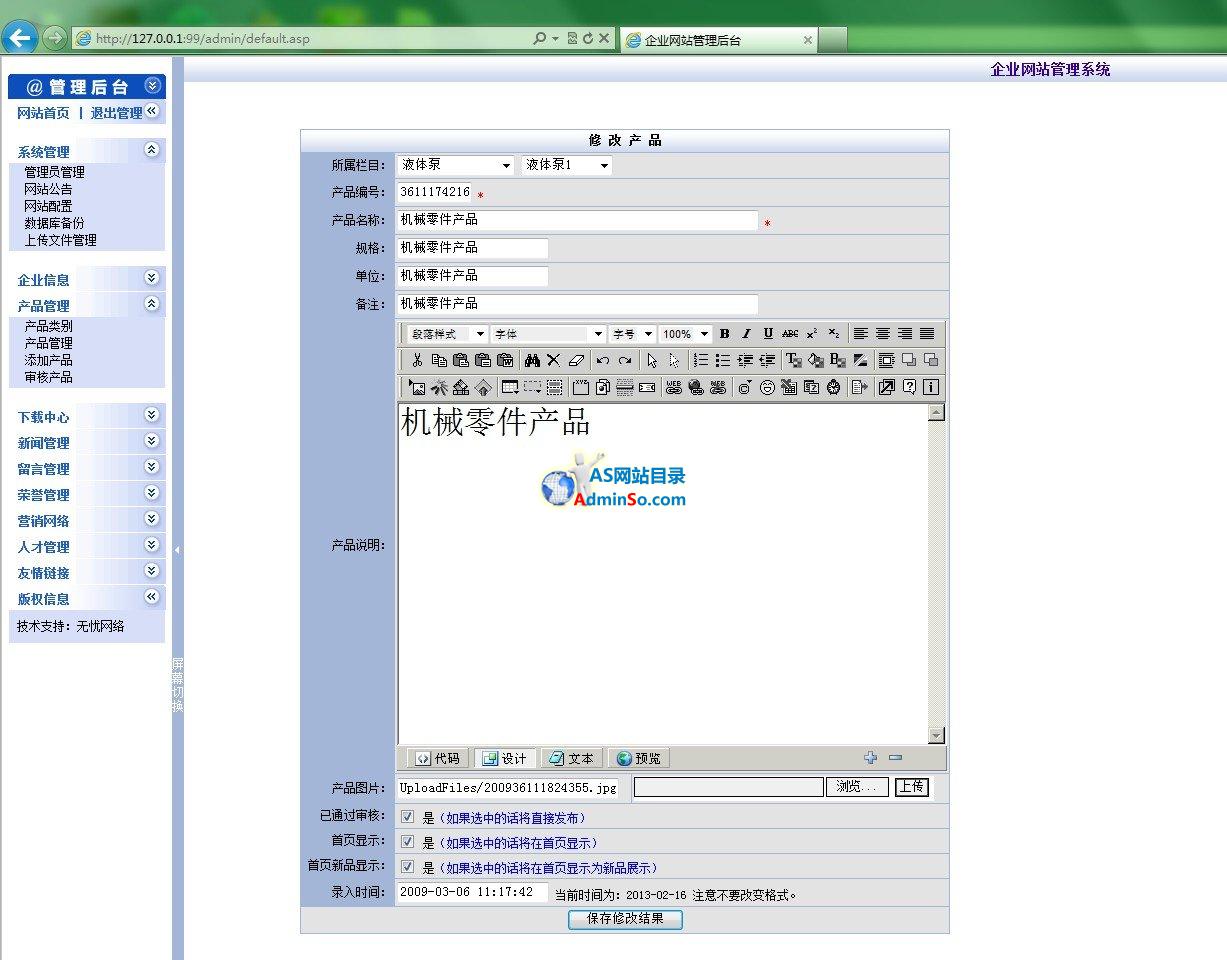Open Find and Replace binoculars icon
Screen dimensions: 1227x960
coord(532,360)
